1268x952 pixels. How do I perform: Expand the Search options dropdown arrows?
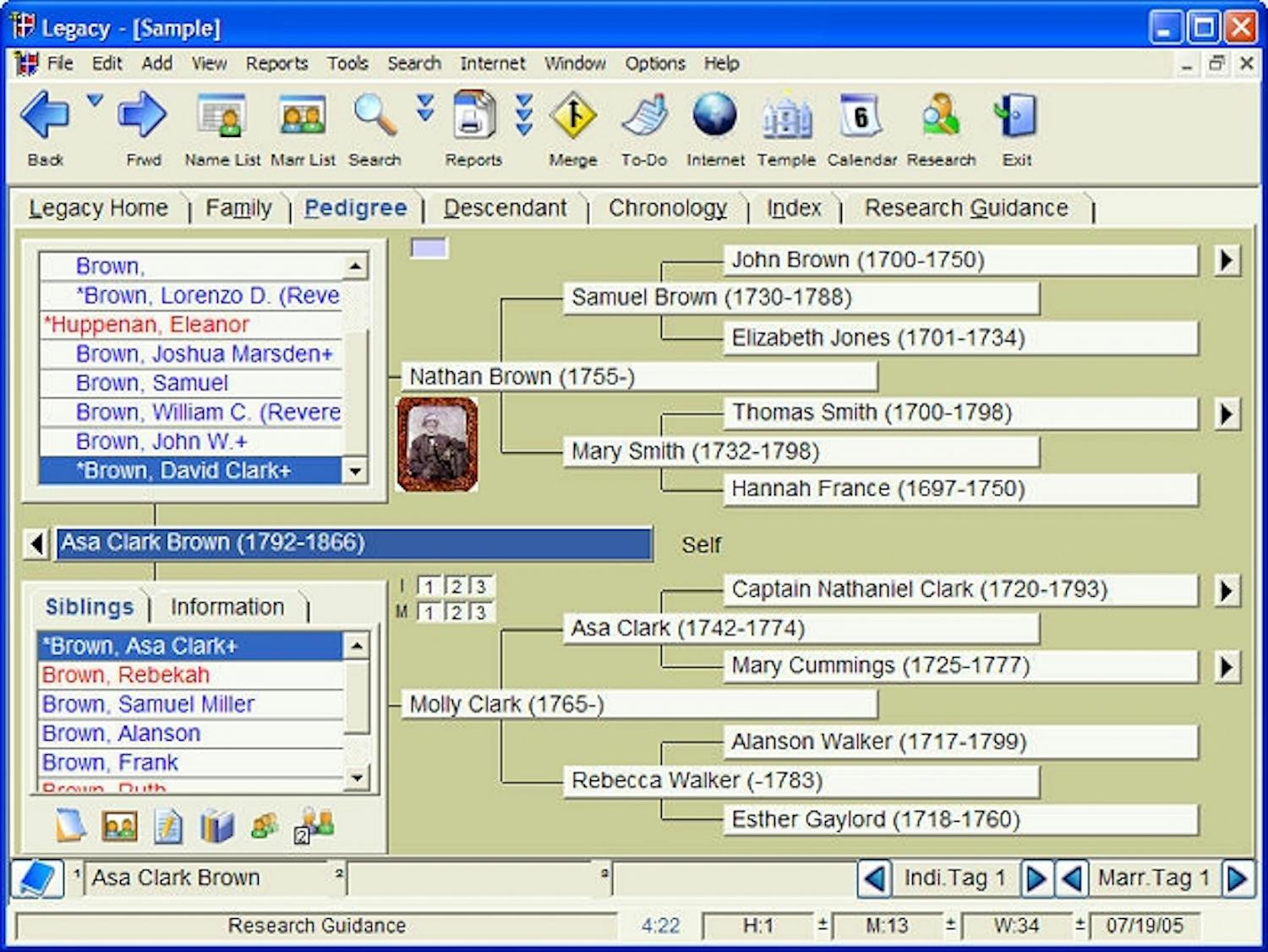pyautogui.click(x=425, y=108)
